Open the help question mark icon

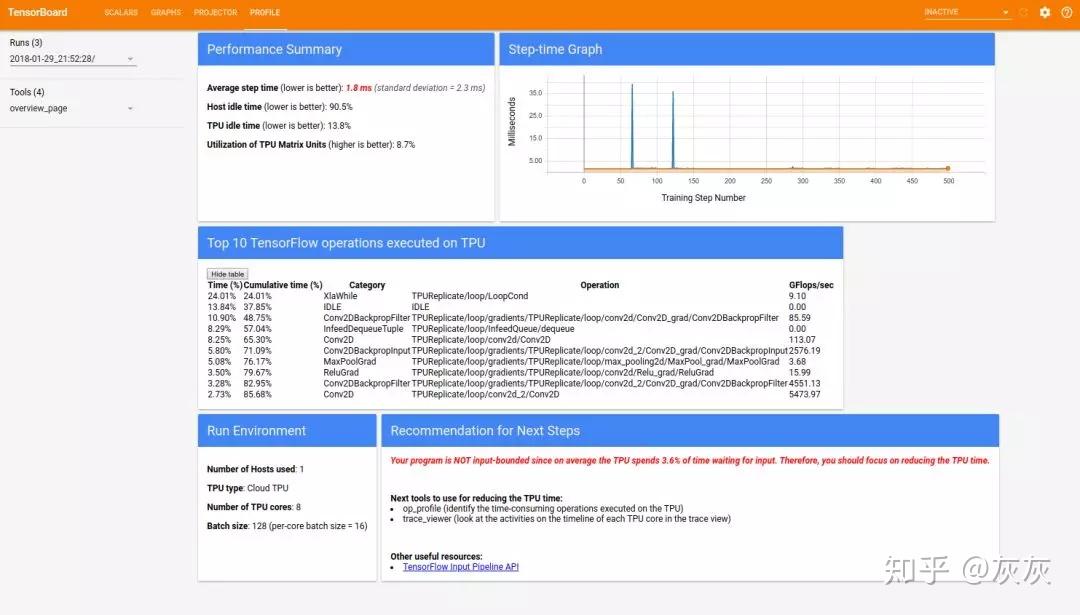tap(1066, 12)
